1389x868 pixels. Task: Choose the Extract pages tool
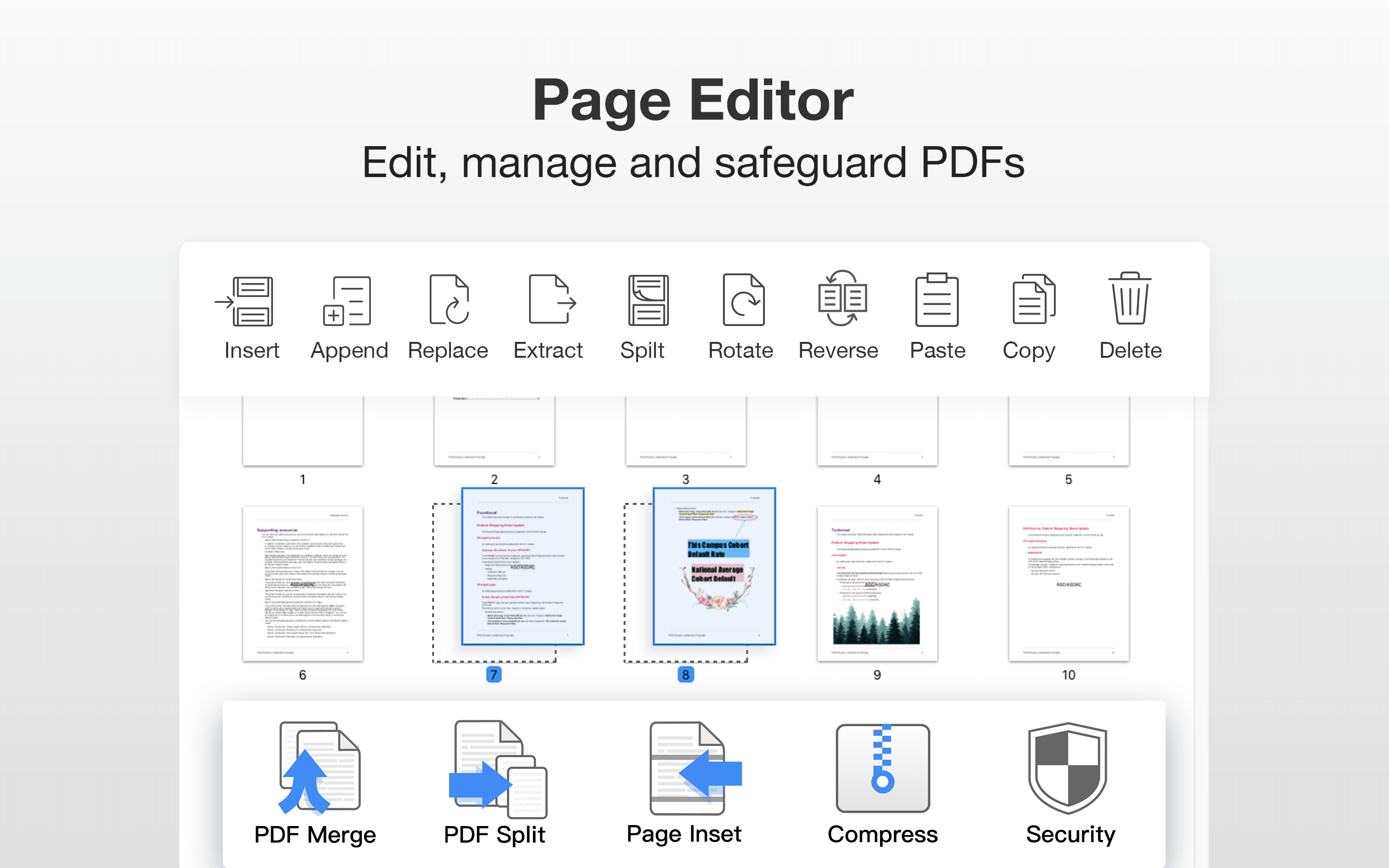tap(550, 300)
